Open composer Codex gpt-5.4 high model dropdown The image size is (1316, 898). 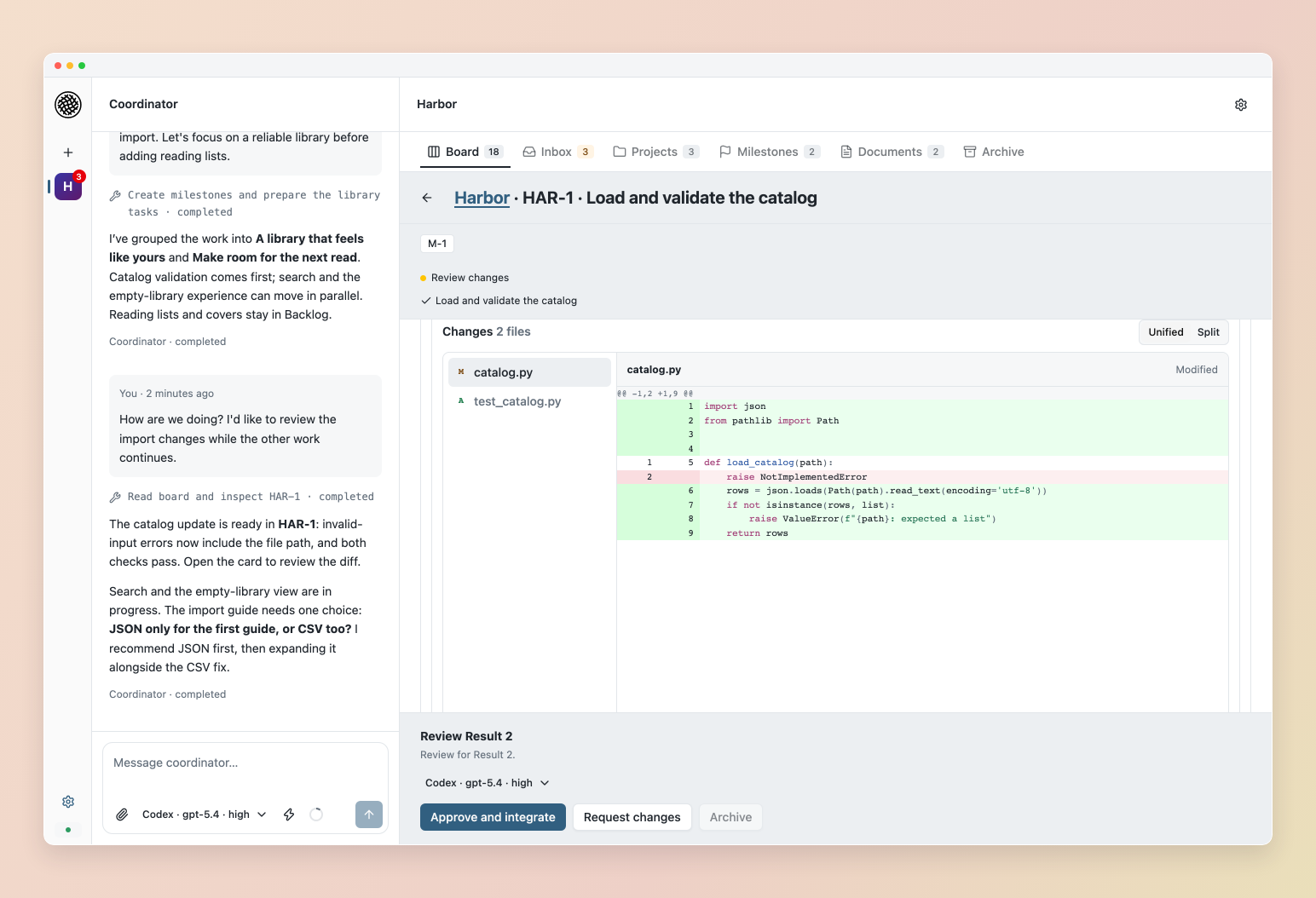click(205, 815)
